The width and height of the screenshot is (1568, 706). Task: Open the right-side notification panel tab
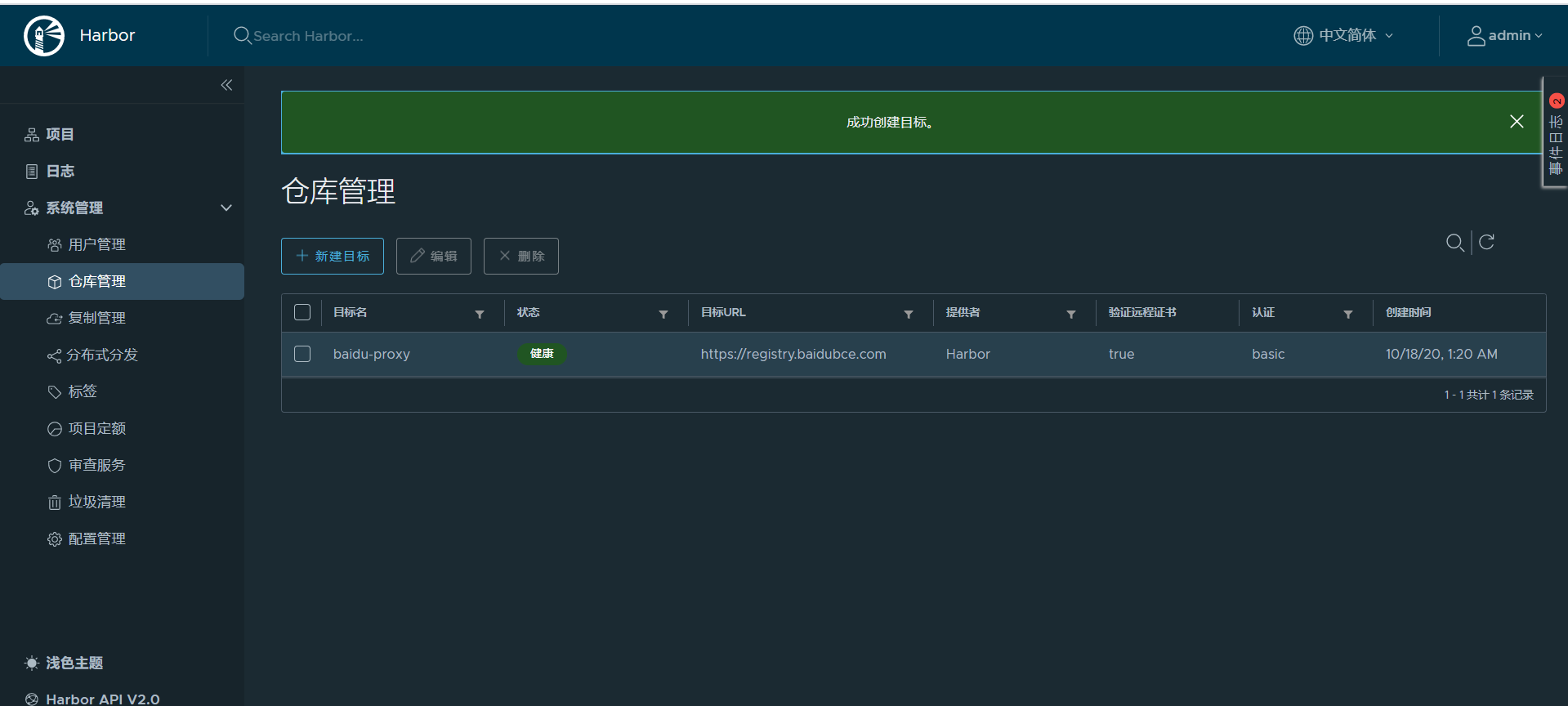[1556, 132]
